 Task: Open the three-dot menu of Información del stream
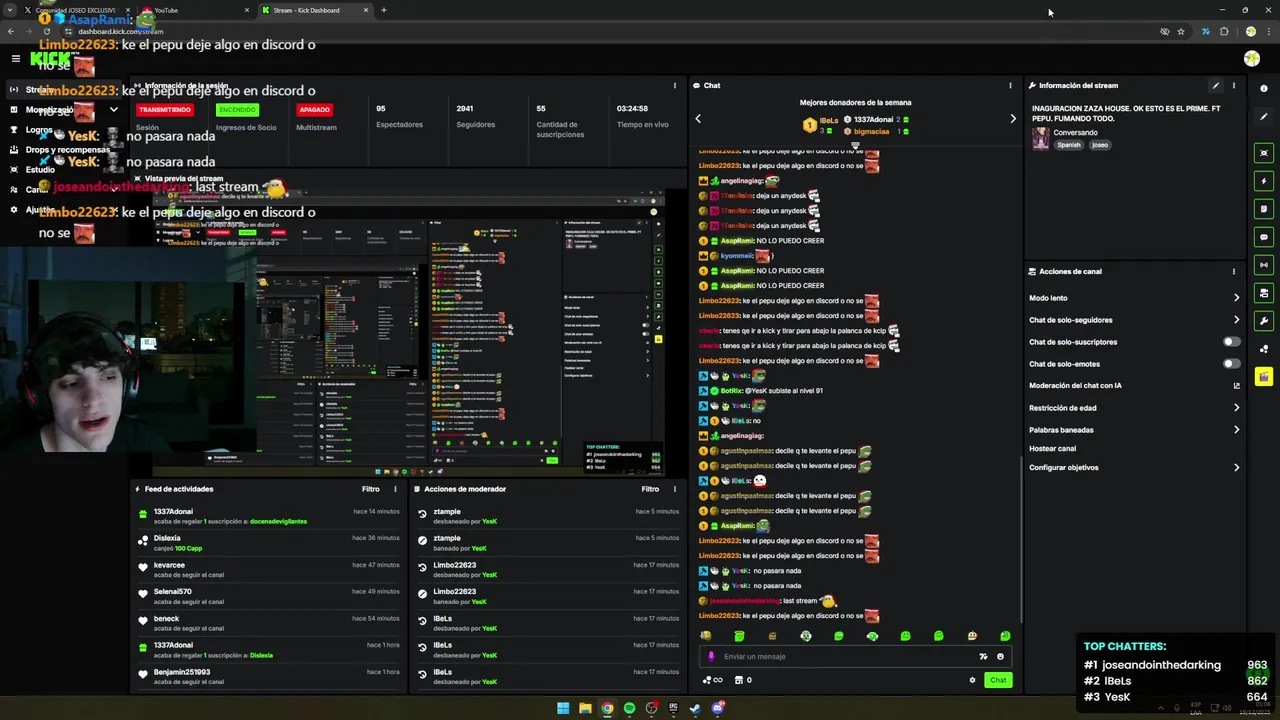click(x=1233, y=86)
